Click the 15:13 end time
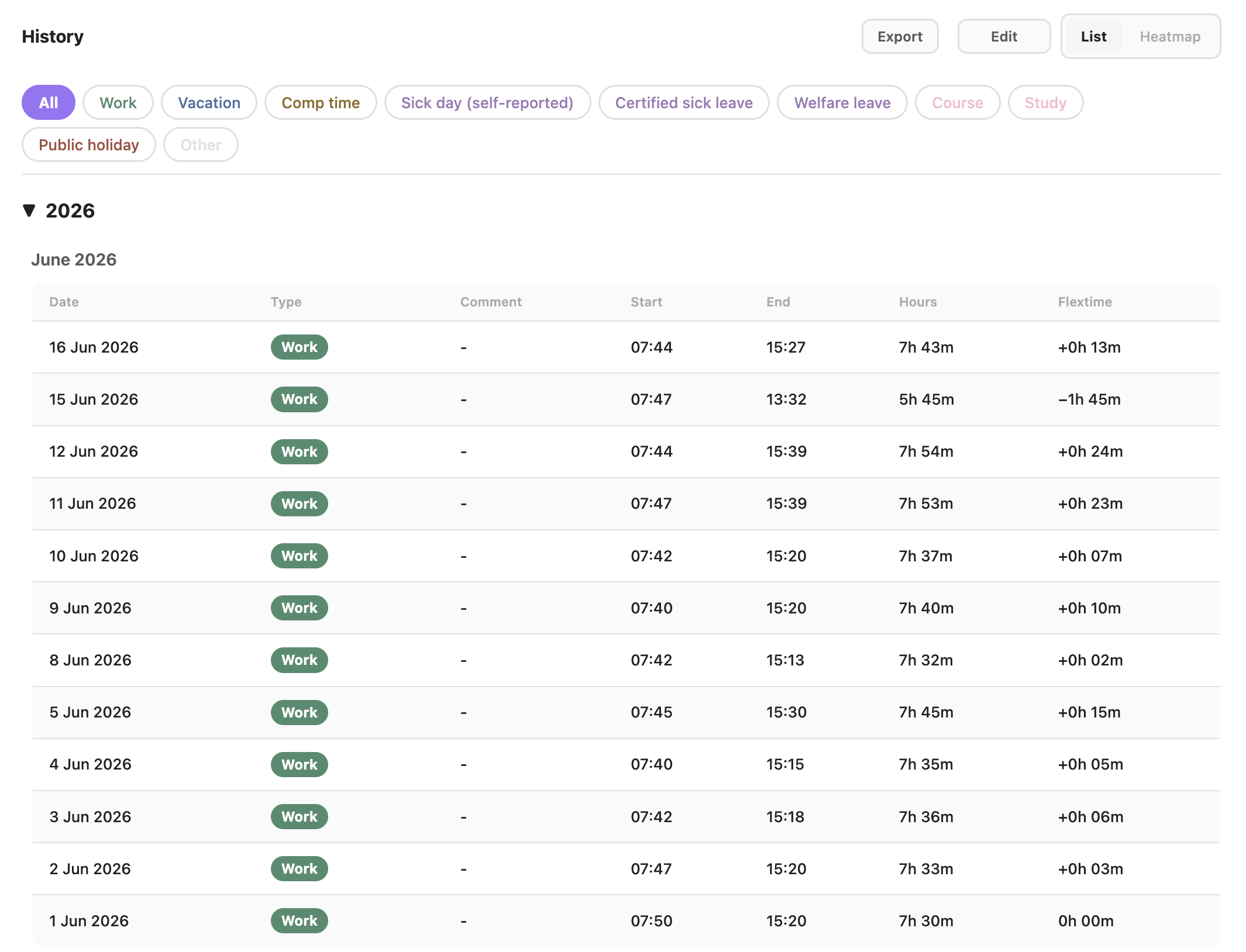Viewport: 1246px width, 952px height. click(785, 660)
